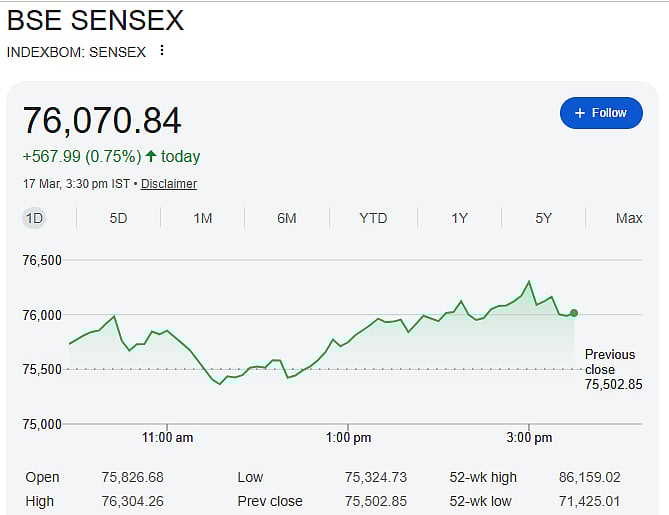
Task: Open the Disclaimer link
Action: click(168, 184)
